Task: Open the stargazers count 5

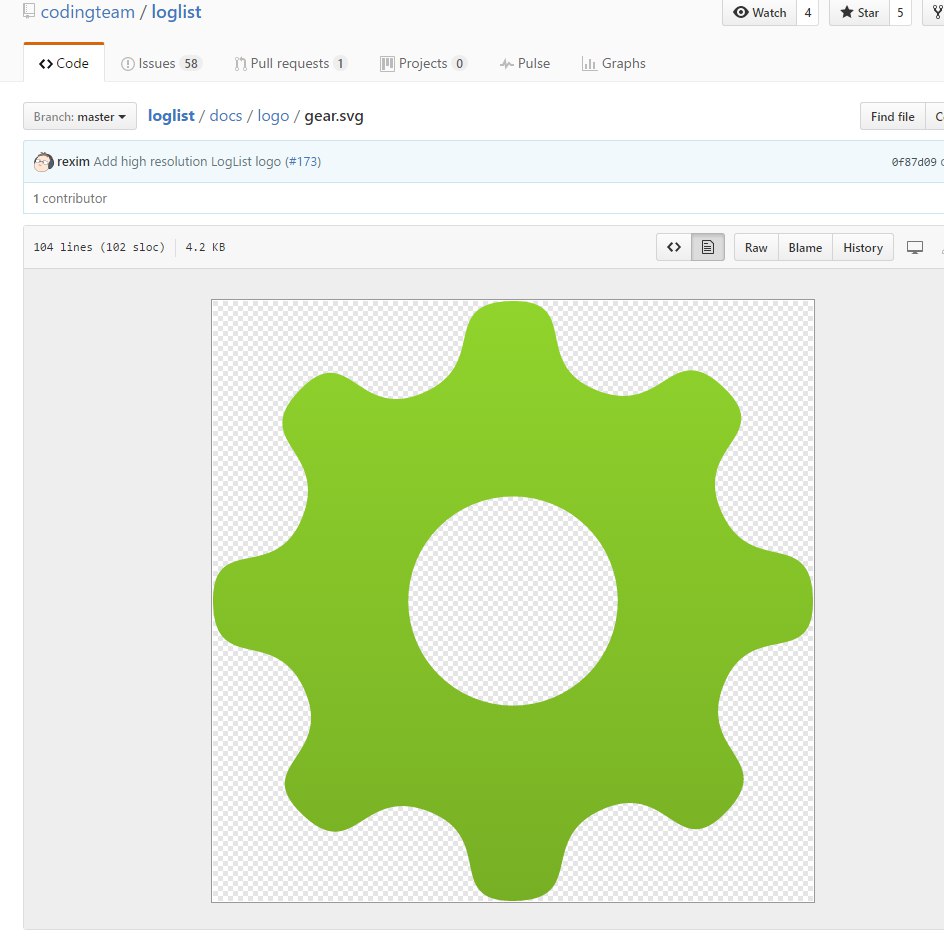Action: point(900,13)
